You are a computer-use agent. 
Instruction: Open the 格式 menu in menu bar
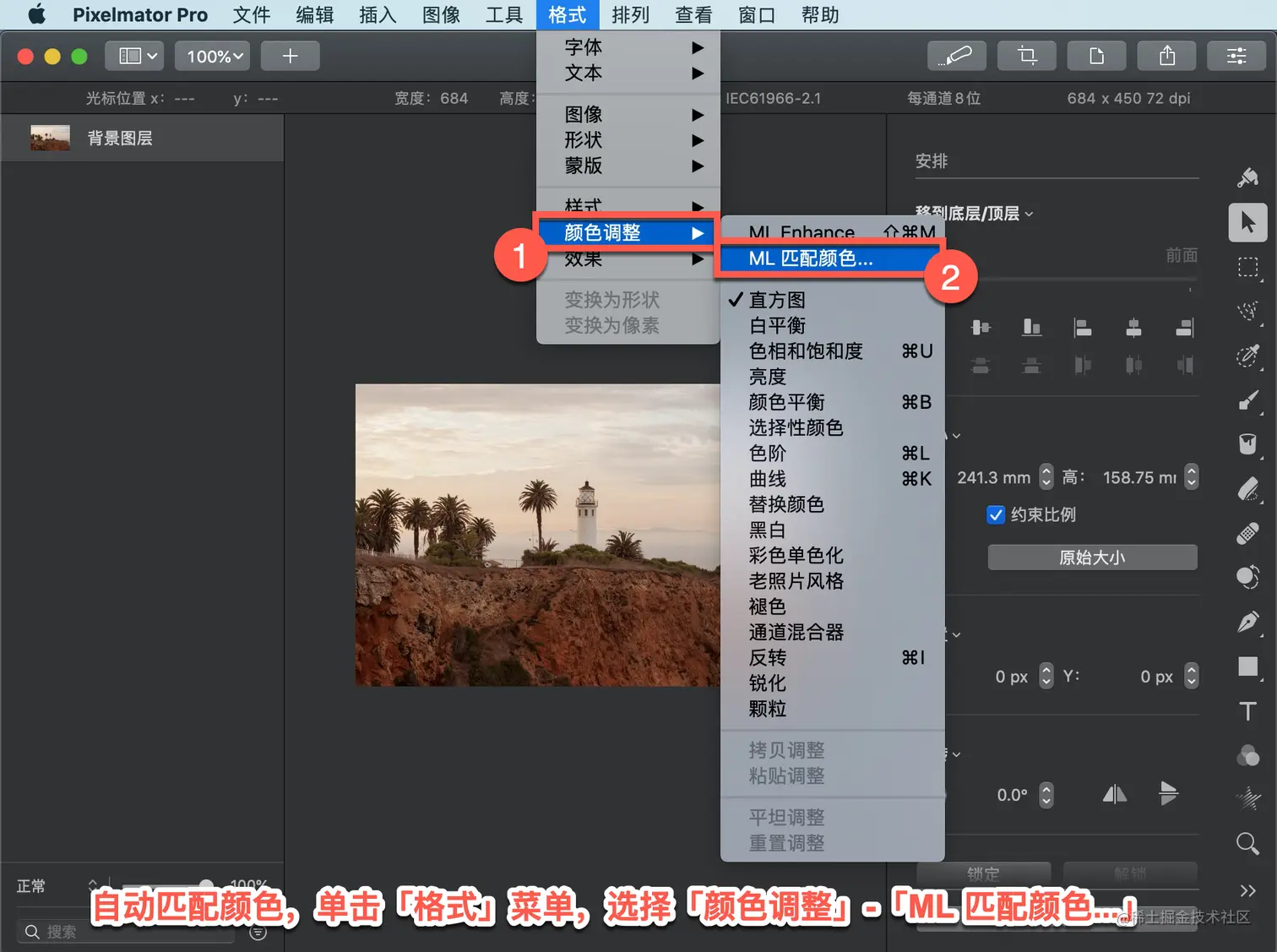click(567, 14)
